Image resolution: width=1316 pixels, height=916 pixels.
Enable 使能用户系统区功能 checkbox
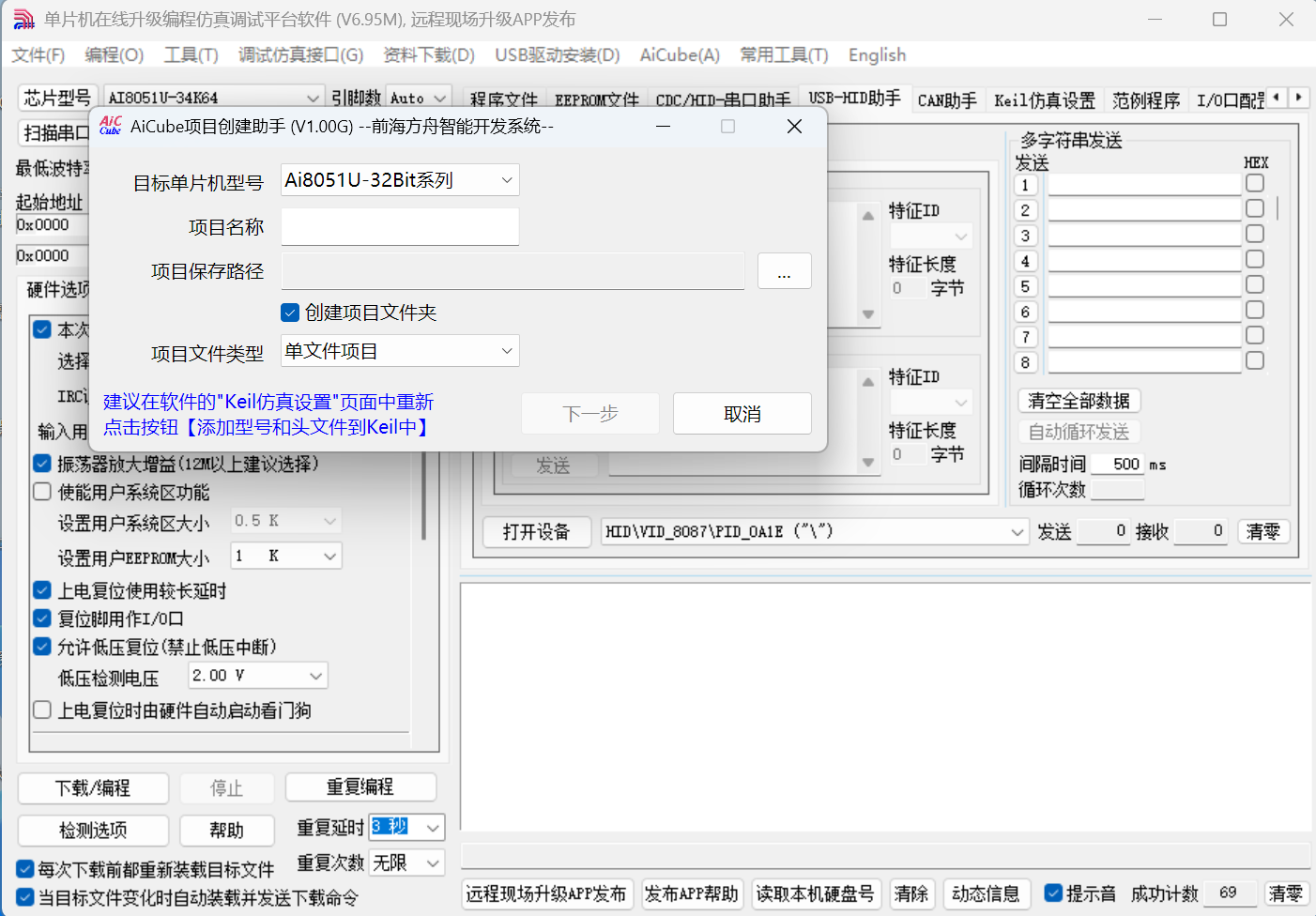pyautogui.click(x=42, y=492)
